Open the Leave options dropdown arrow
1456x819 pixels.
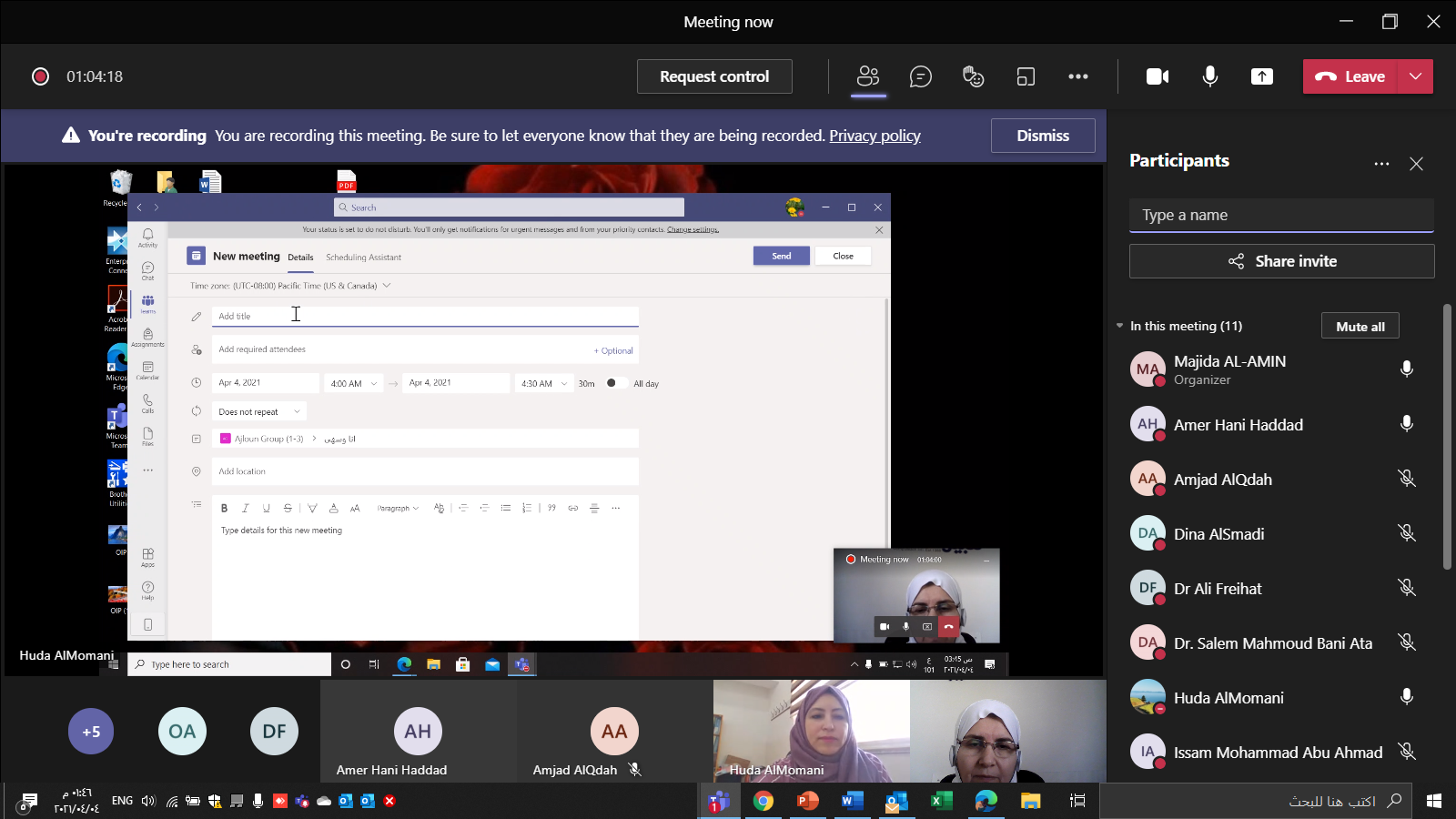pos(1415,76)
